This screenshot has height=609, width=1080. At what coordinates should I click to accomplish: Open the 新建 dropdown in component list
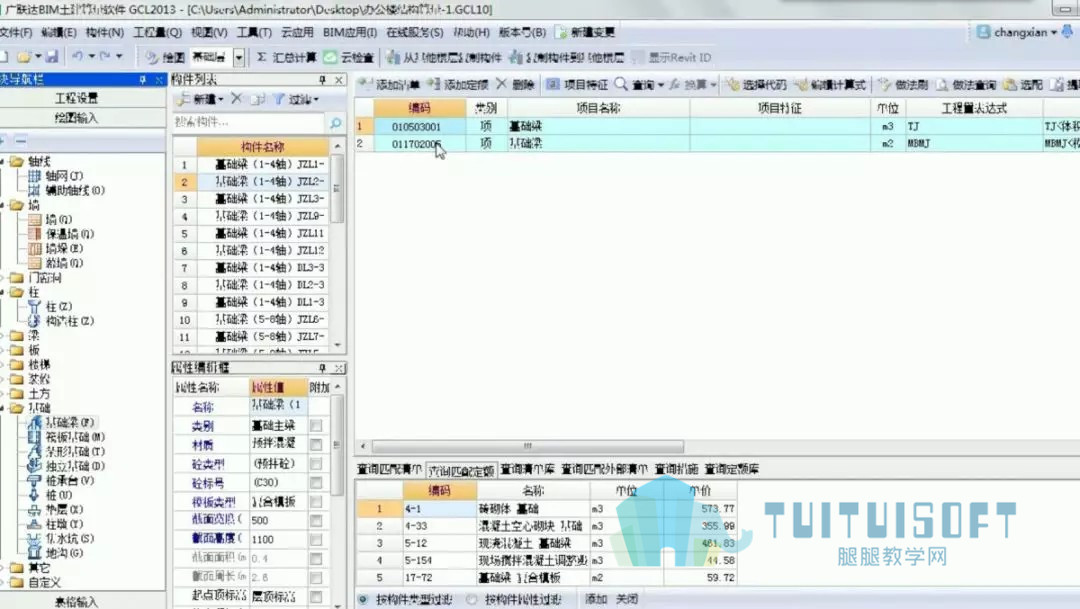pos(221,100)
